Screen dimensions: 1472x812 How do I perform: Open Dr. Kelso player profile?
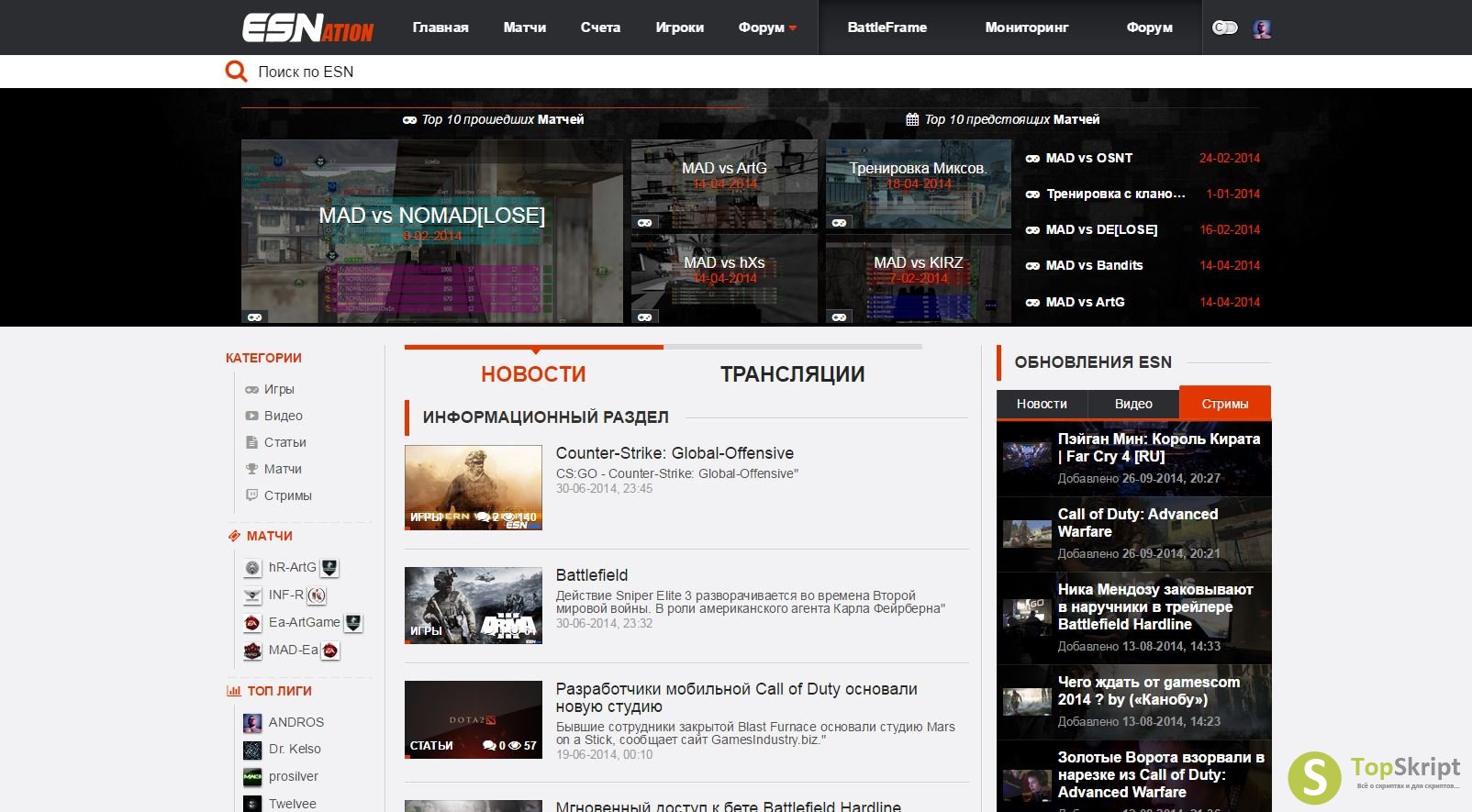click(295, 749)
